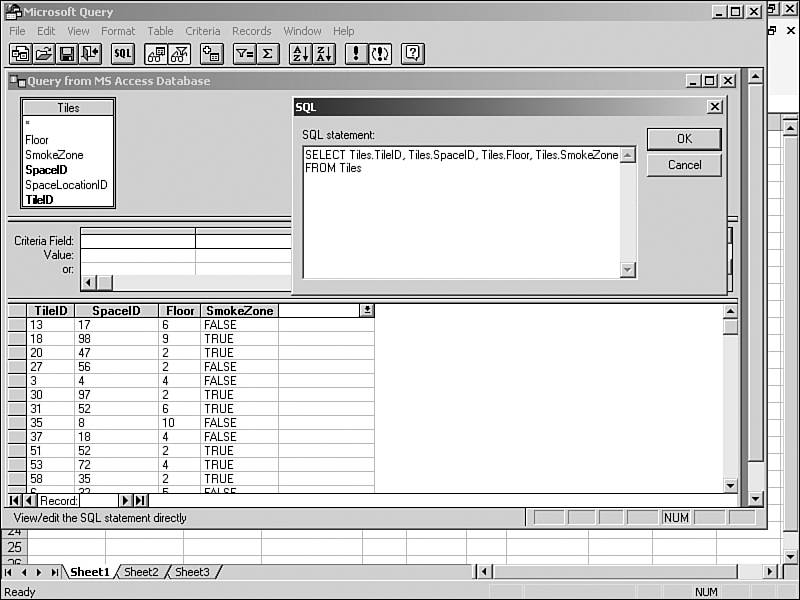This screenshot has width=800, height=600.
Task: Click the Add Tables toolbar icon
Action: (211, 54)
